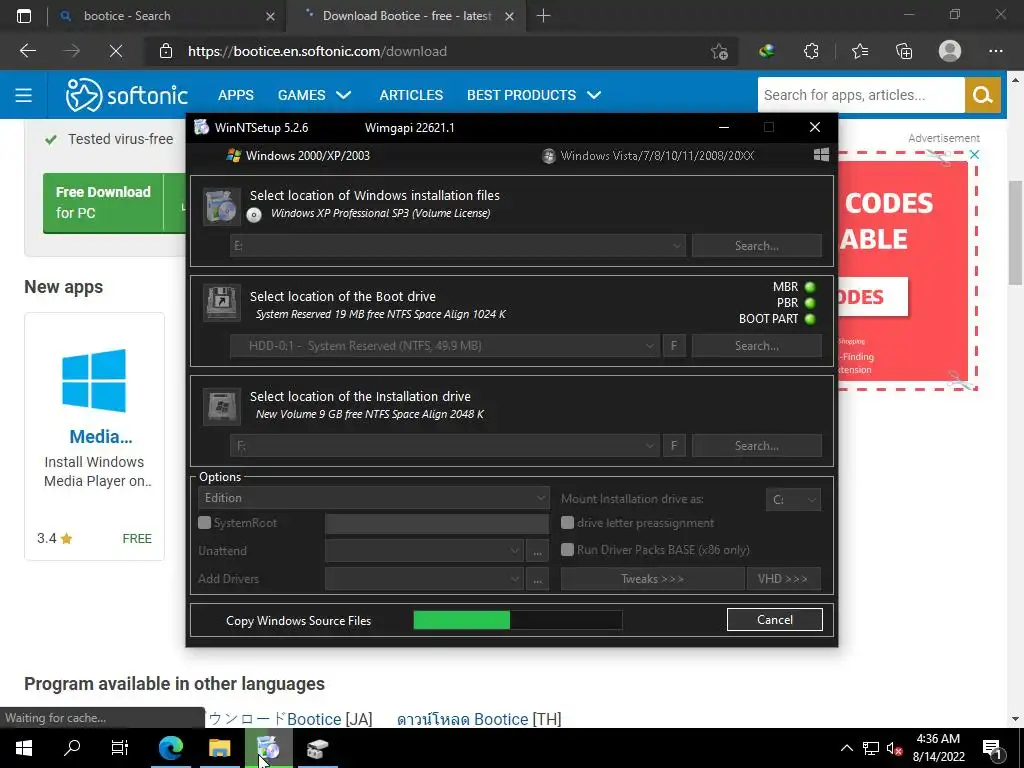Open the Edition dropdown

[x=374, y=498]
